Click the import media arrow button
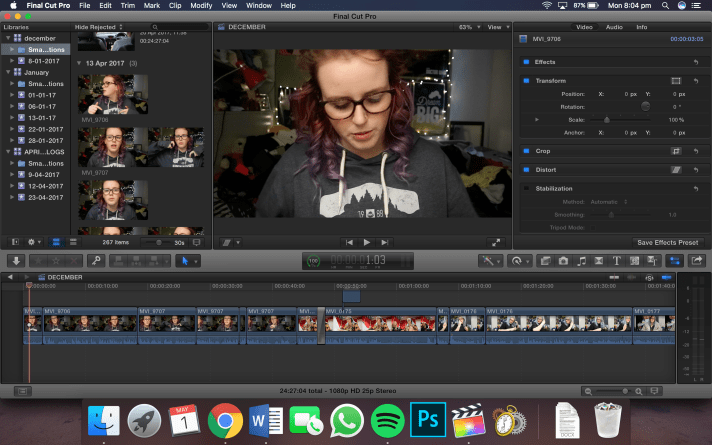The width and height of the screenshot is (712, 445). point(17,260)
